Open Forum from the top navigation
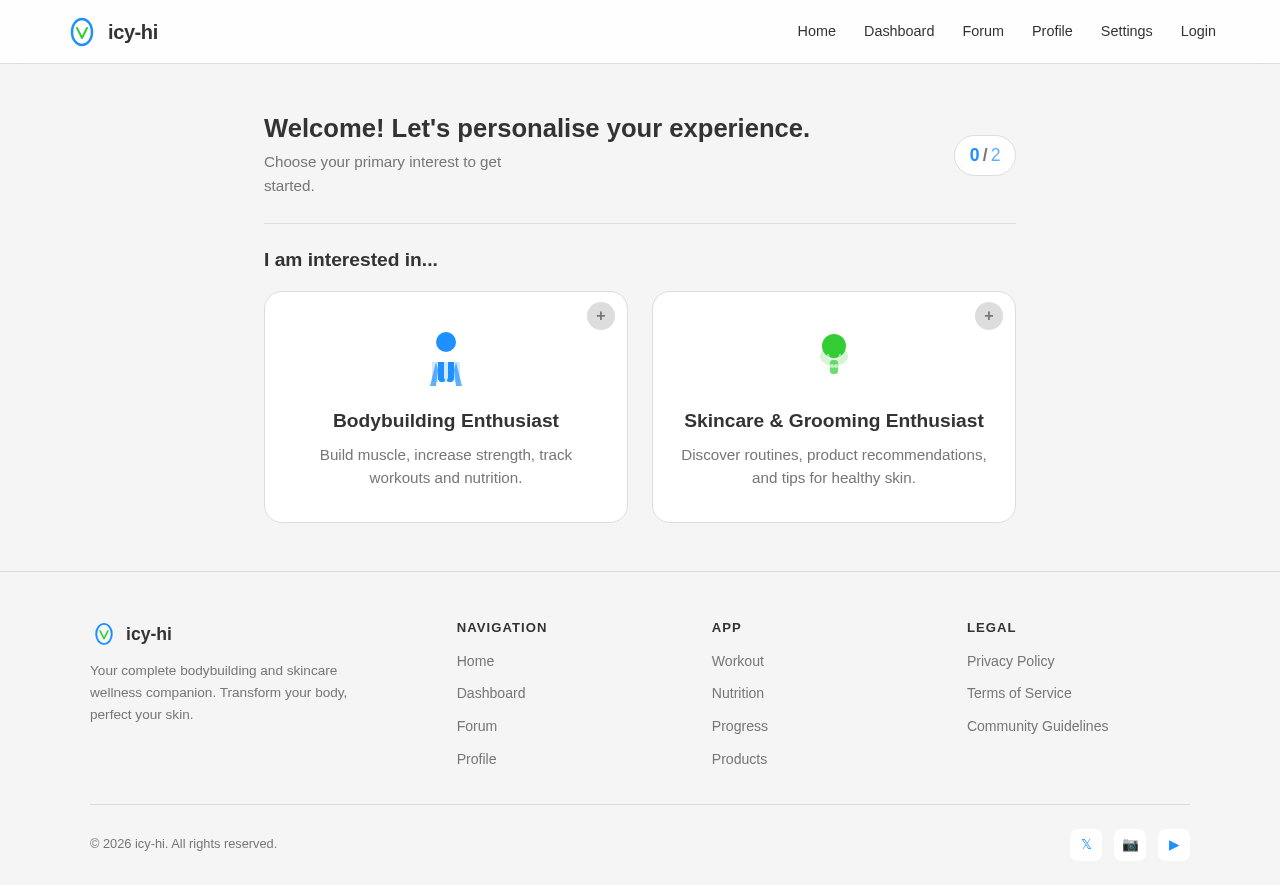The height and width of the screenshot is (885, 1280). click(x=983, y=31)
